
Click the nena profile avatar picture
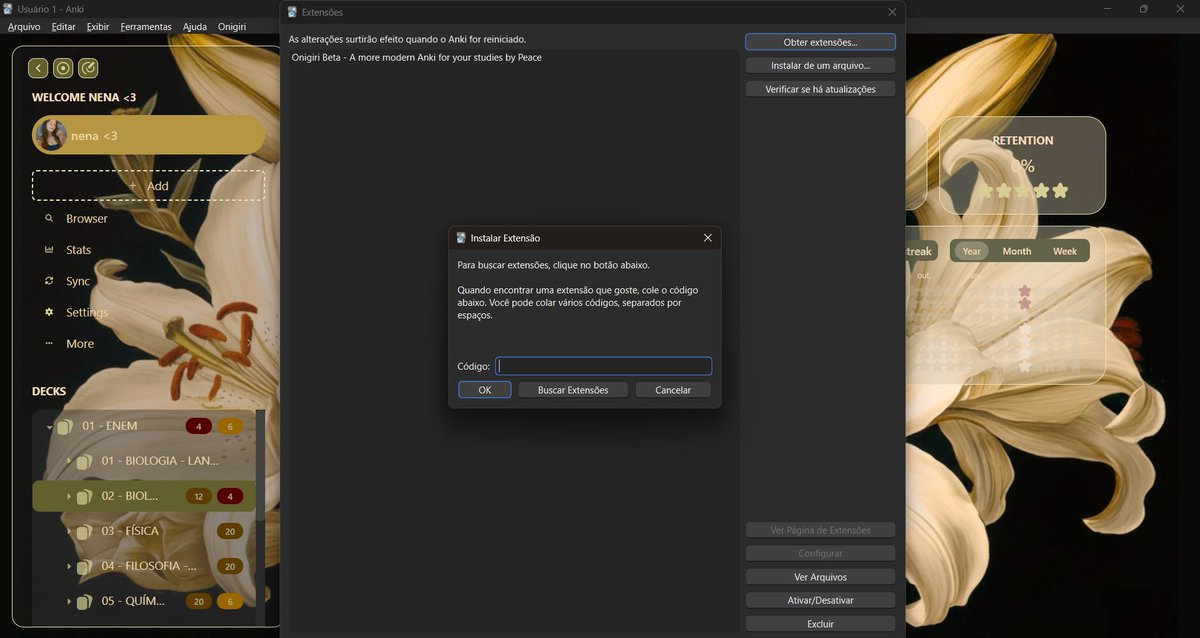click(x=50, y=135)
